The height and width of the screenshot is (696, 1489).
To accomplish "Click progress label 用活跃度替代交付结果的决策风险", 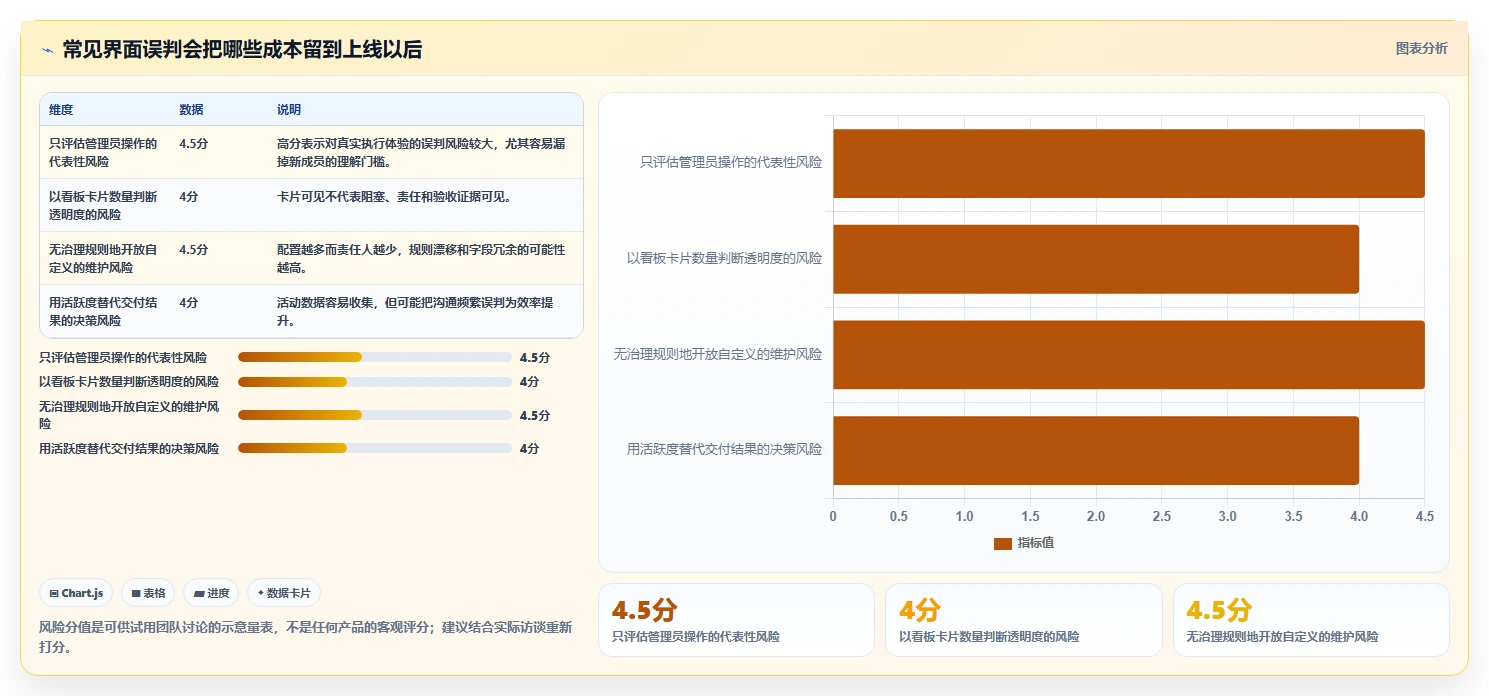I will click(129, 448).
